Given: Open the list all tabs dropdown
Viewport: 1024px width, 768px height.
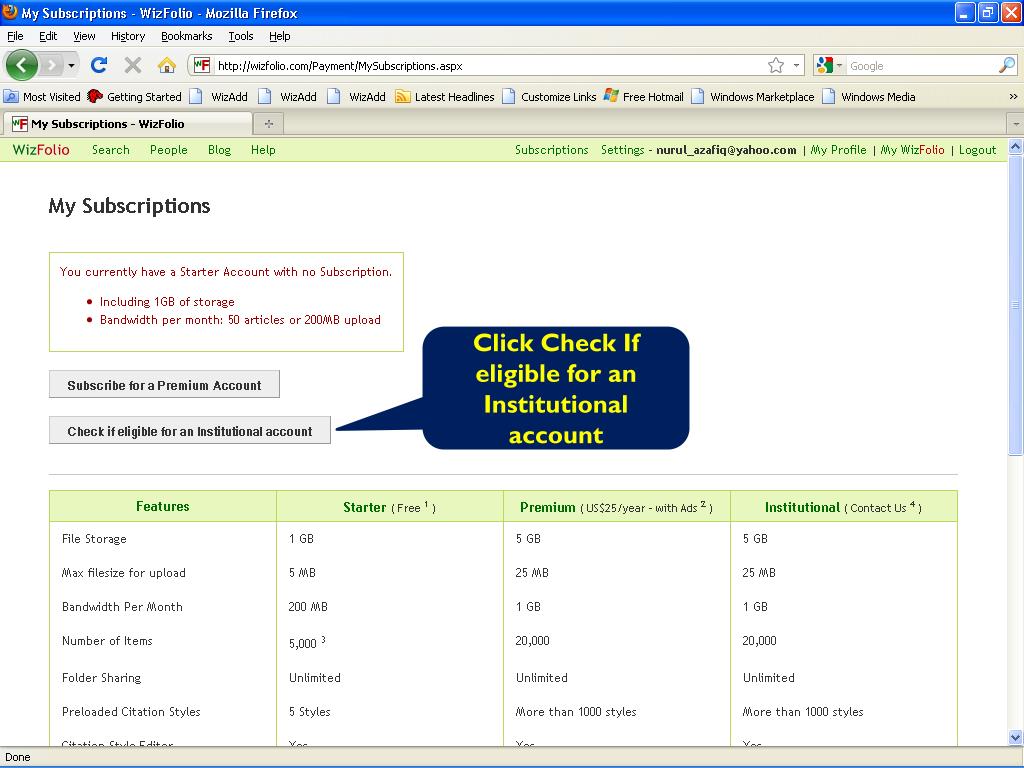Looking at the screenshot, I should [x=1016, y=123].
